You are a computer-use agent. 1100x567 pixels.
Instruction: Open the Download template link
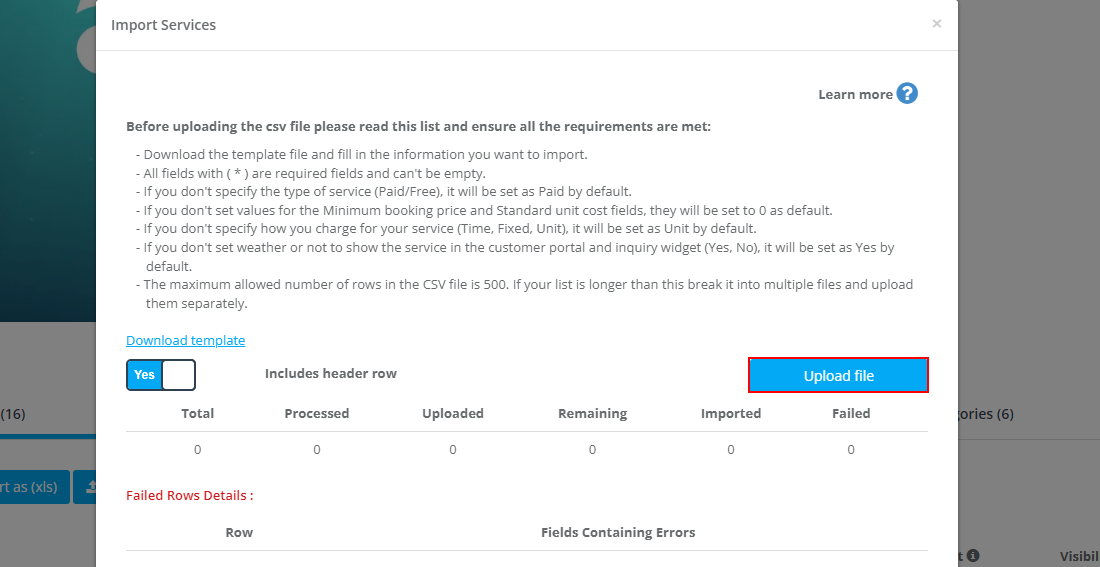tap(185, 341)
